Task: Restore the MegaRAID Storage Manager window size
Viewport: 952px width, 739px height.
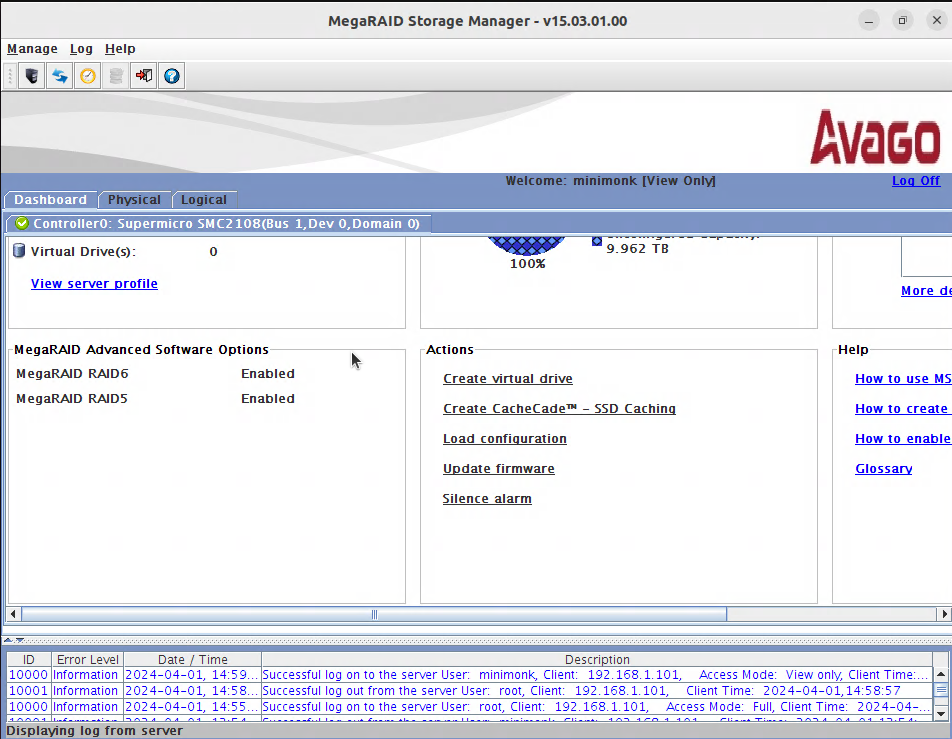Action: click(x=903, y=21)
